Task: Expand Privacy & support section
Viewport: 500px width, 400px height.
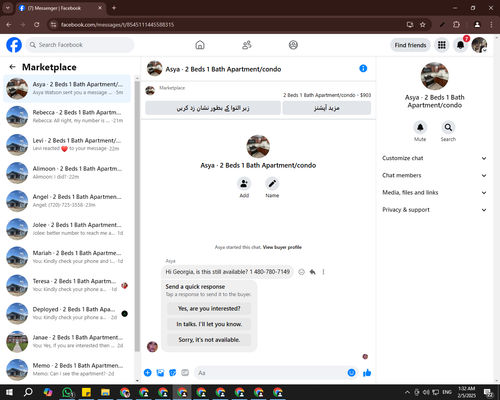Action: pyautogui.click(x=434, y=210)
